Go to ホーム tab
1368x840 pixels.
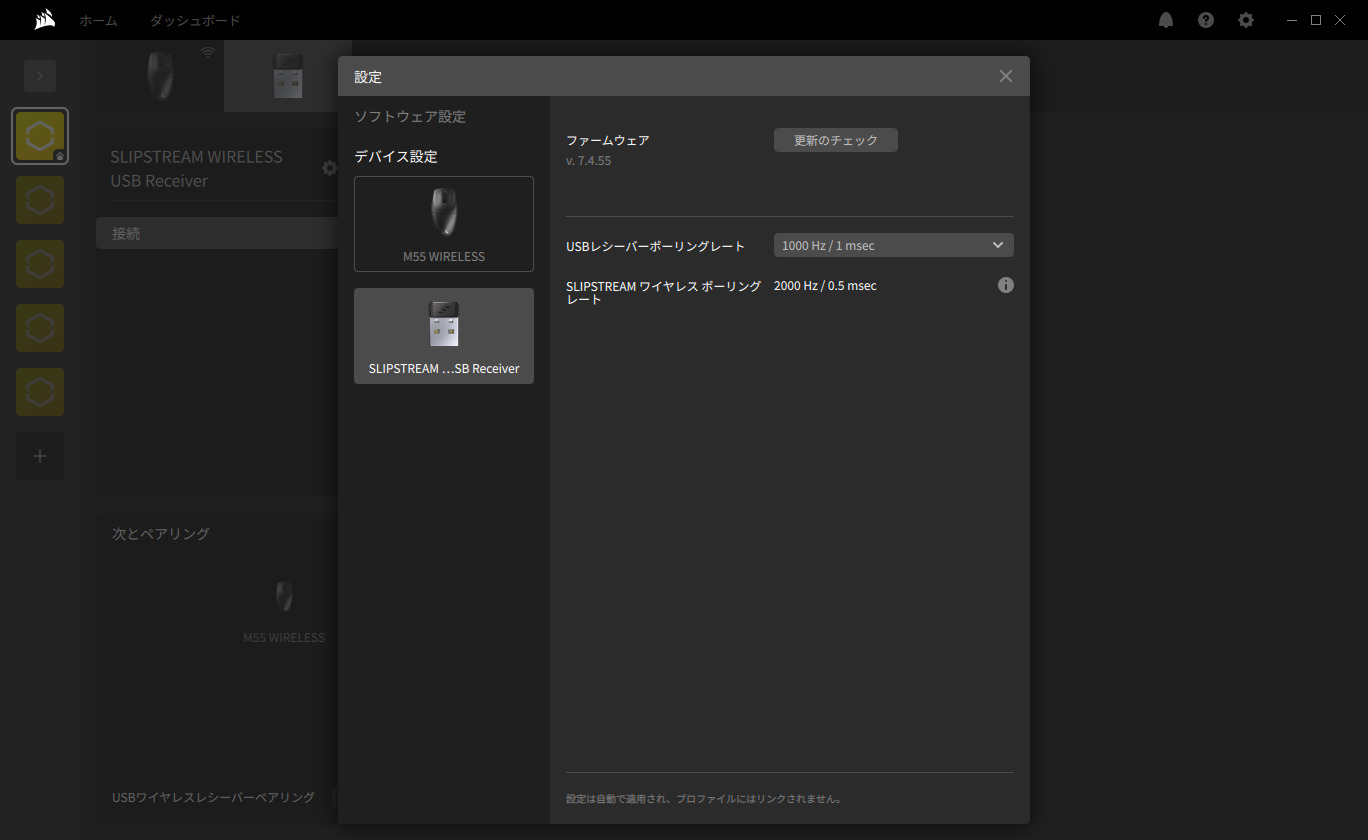pos(98,20)
